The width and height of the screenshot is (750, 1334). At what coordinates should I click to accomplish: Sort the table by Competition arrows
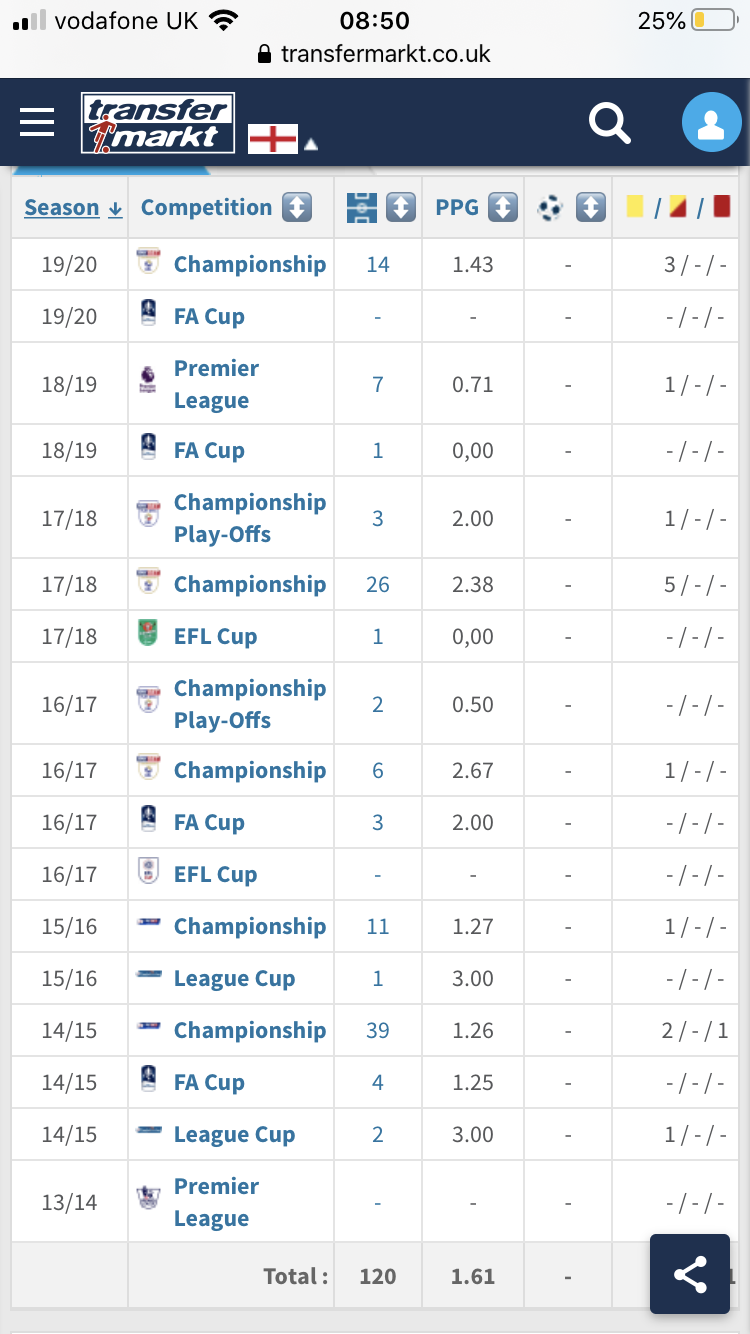click(x=297, y=208)
